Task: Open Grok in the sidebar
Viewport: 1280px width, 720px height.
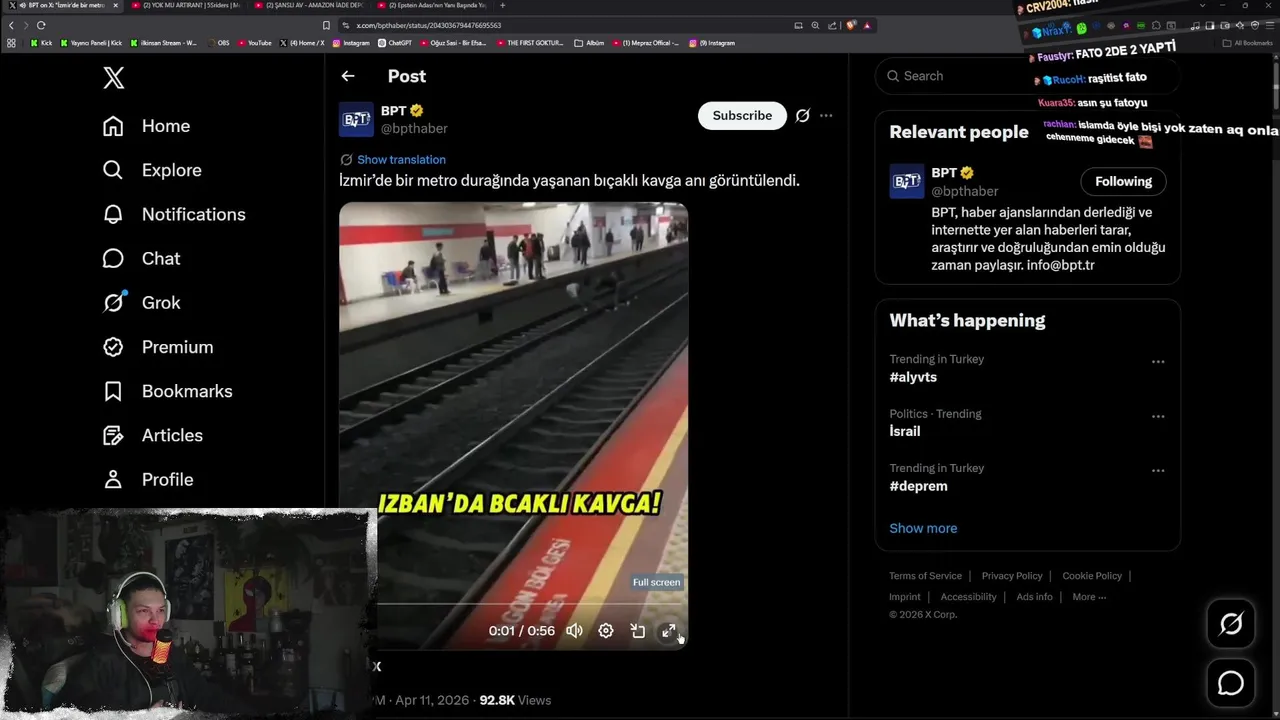Action: point(141,302)
